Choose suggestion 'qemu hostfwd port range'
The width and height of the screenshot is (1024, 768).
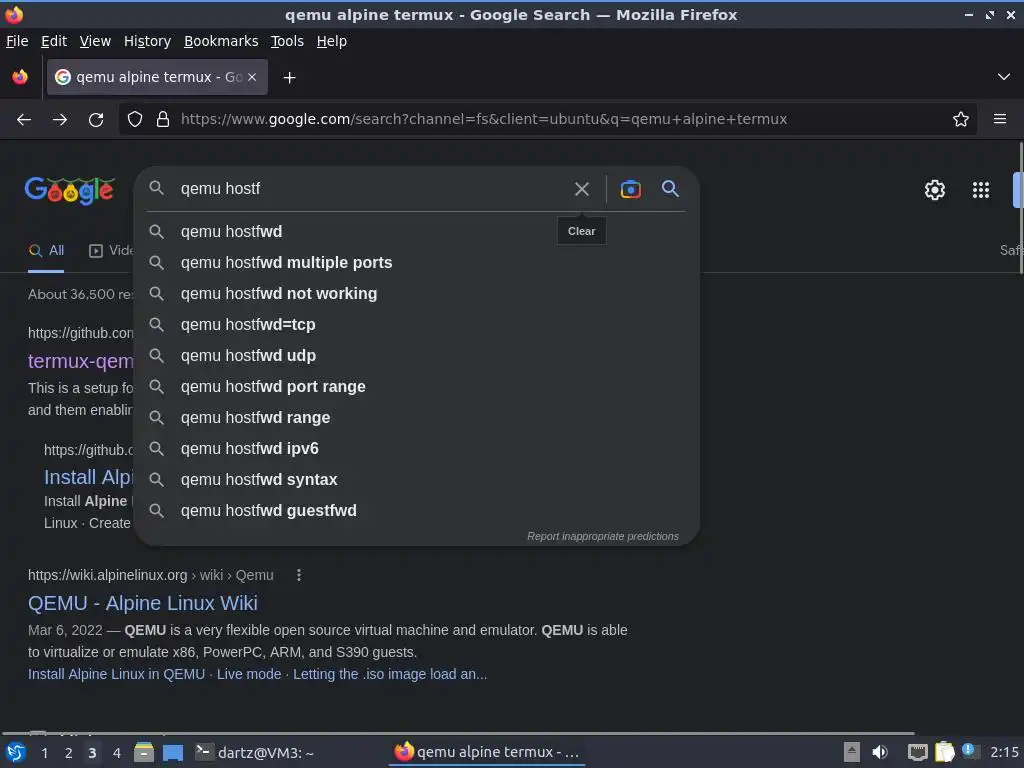coord(417,387)
